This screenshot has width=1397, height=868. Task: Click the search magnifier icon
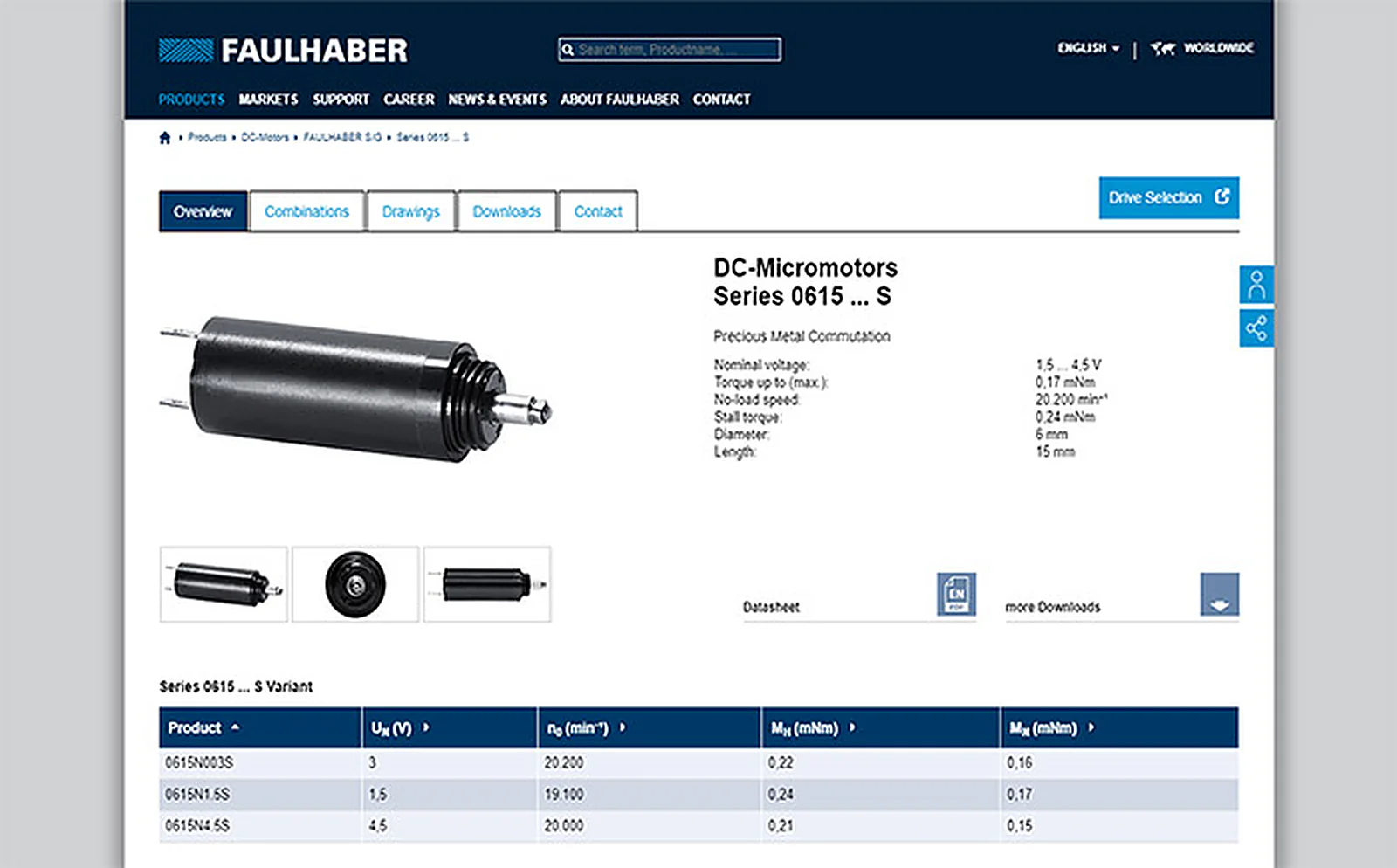(x=568, y=50)
